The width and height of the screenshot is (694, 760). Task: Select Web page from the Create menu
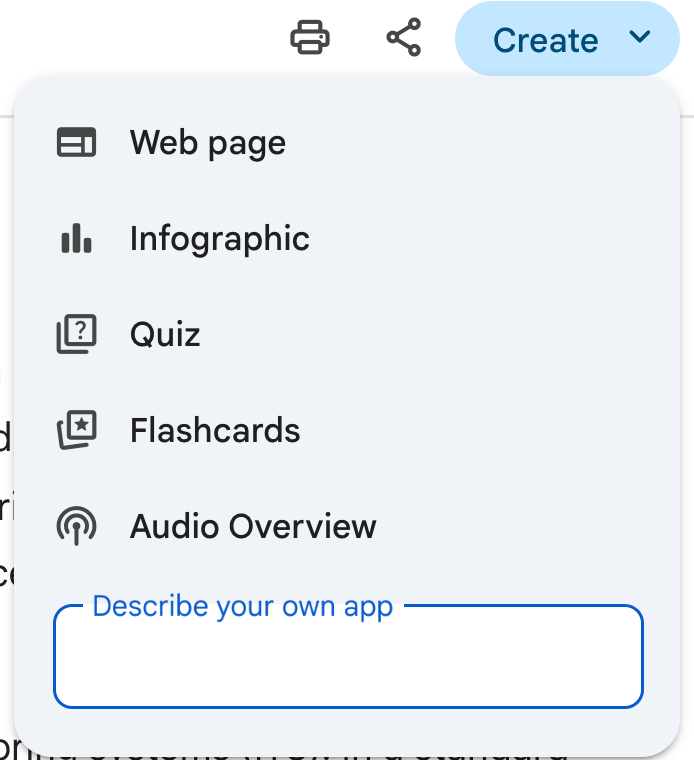tap(208, 143)
